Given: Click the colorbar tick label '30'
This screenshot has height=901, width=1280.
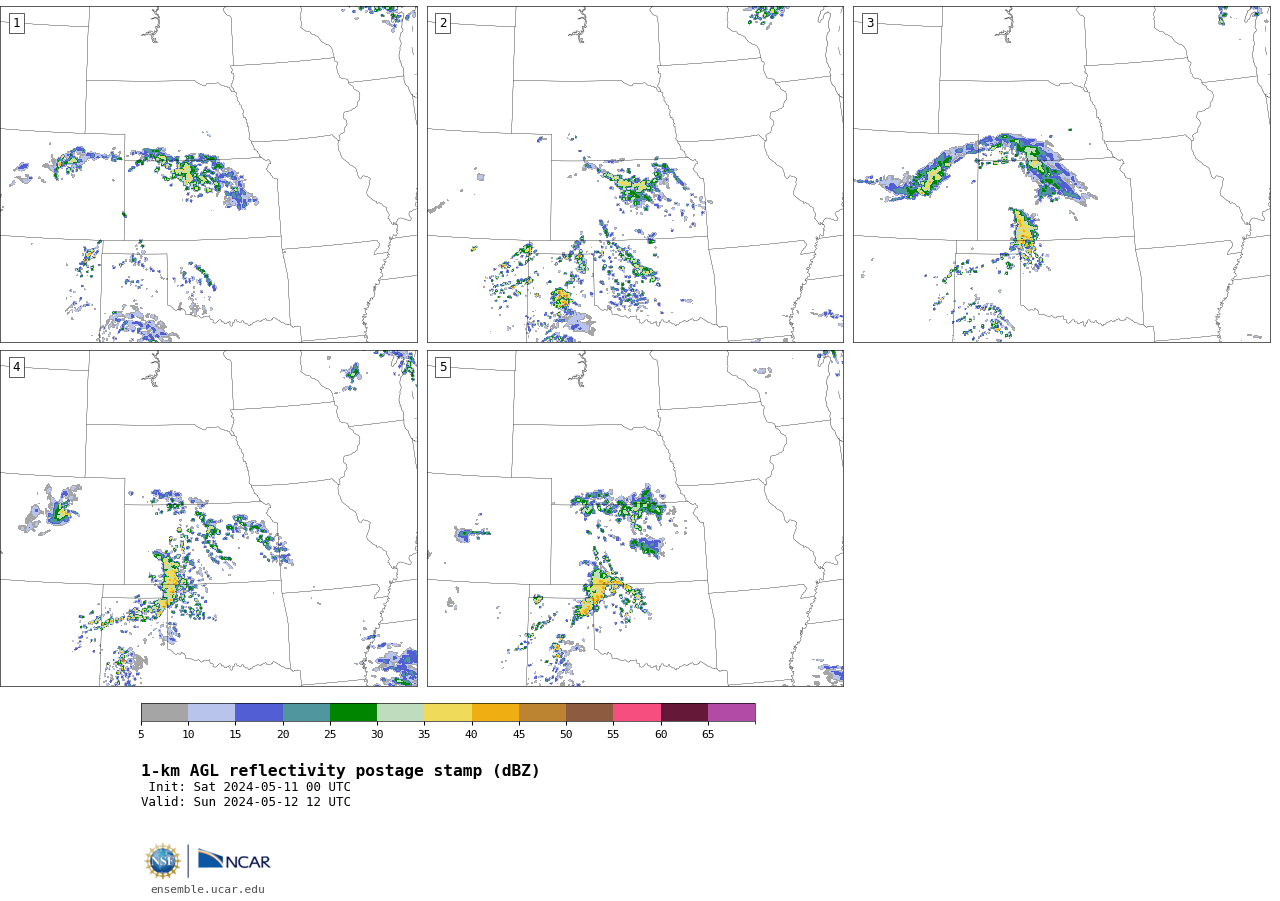Looking at the screenshot, I should pyautogui.click(x=377, y=735).
